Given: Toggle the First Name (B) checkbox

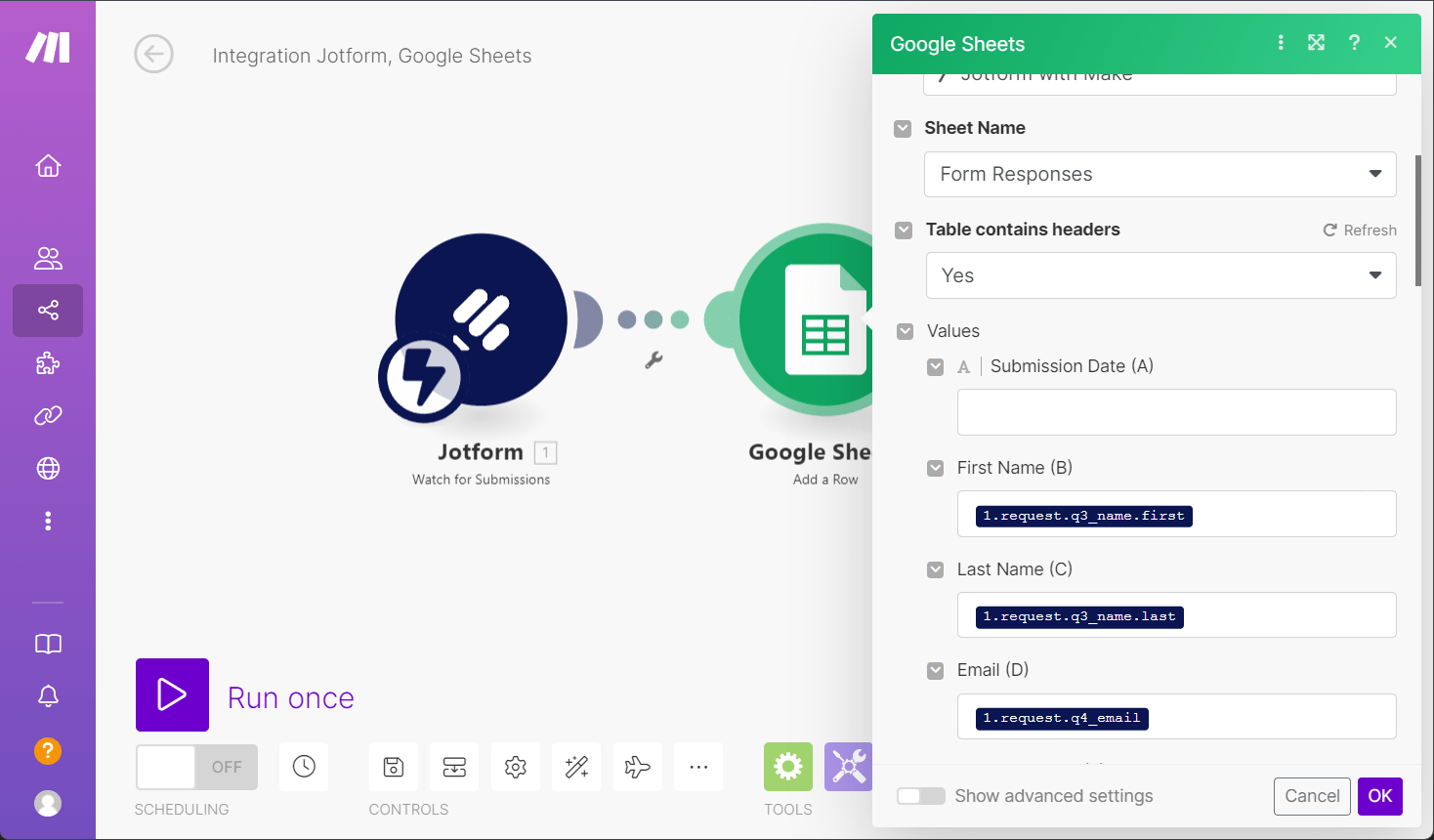Looking at the screenshot, I should [x=936, y=468].
